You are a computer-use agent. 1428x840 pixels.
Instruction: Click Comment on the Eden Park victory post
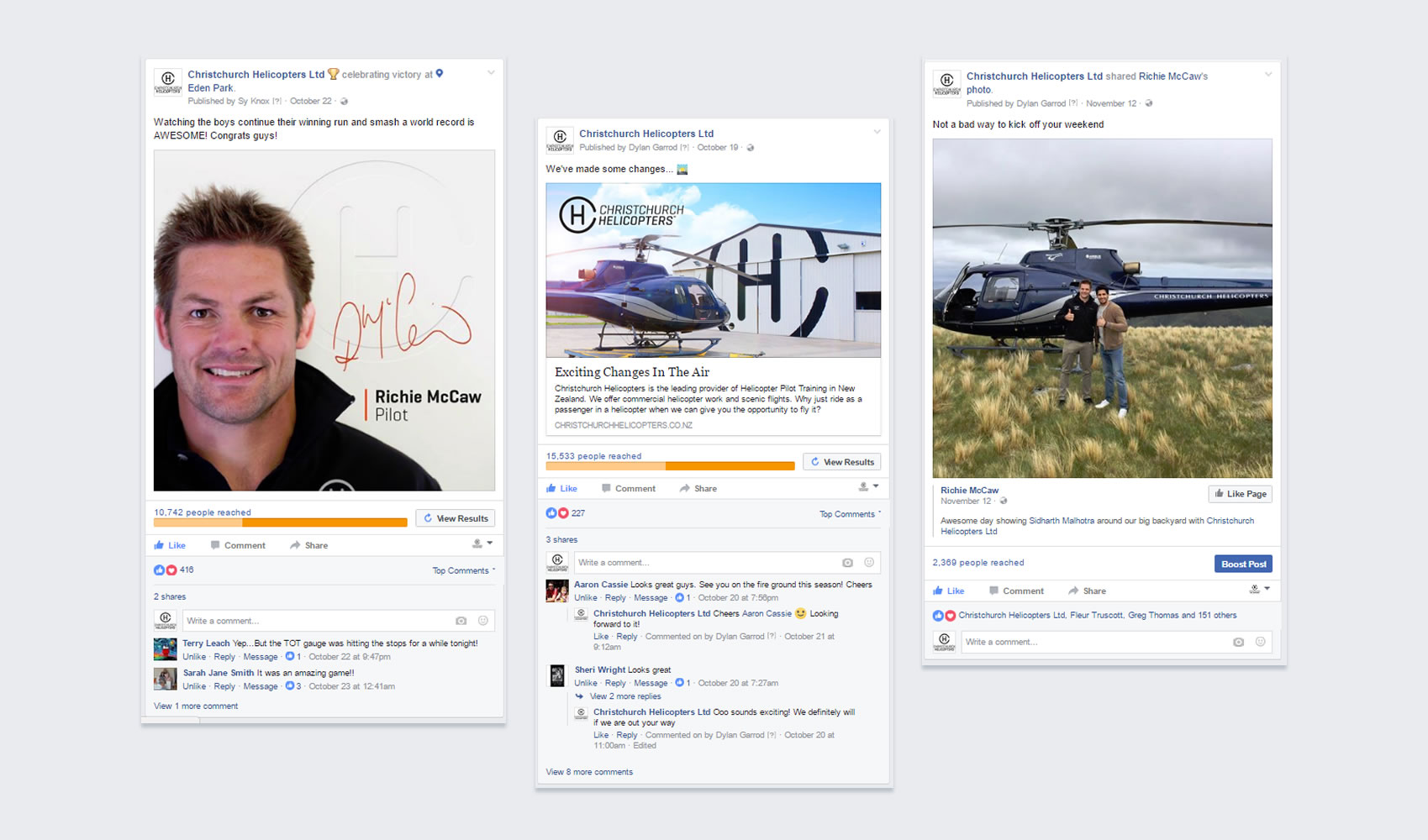(x=238, y=545)
